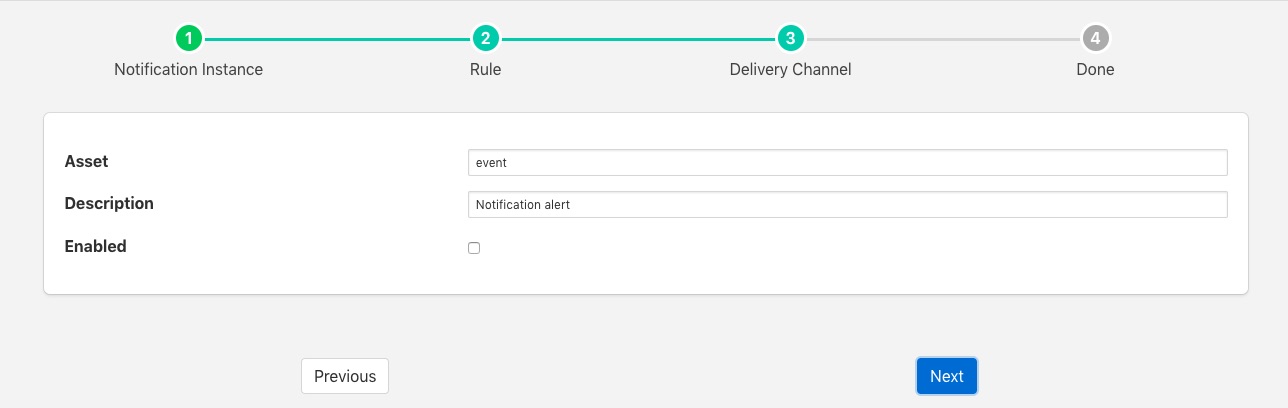The height and width of the screenshot is (408, 1288).
Task: Click the blue Next button
Action: [x=946, y=376]
